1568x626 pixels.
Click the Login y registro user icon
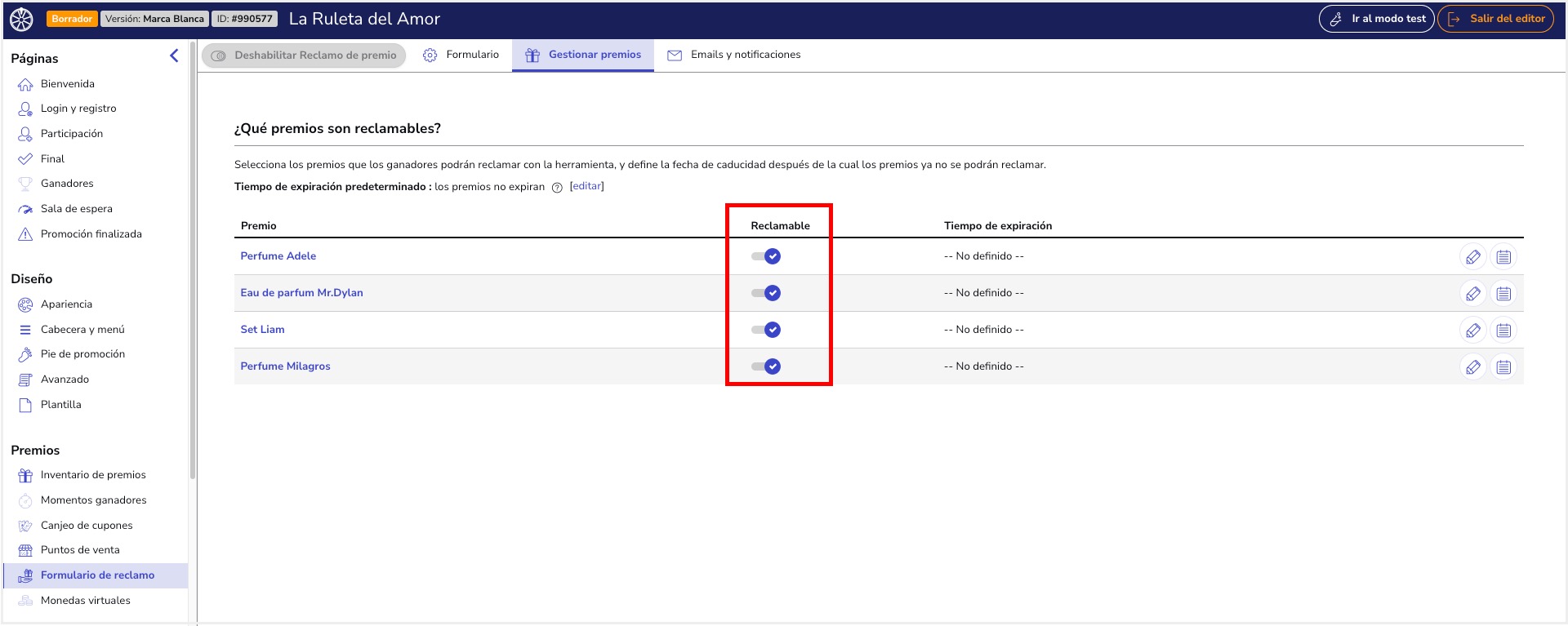click(25, 109)
